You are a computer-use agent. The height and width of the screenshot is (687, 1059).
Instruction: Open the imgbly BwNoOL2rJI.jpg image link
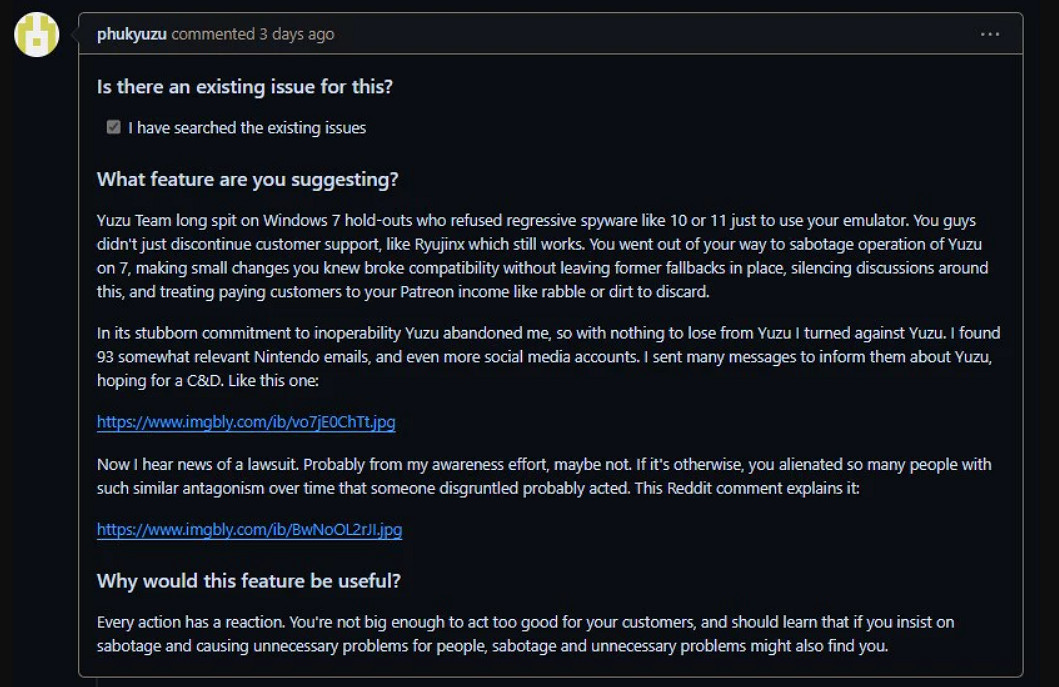249,529
